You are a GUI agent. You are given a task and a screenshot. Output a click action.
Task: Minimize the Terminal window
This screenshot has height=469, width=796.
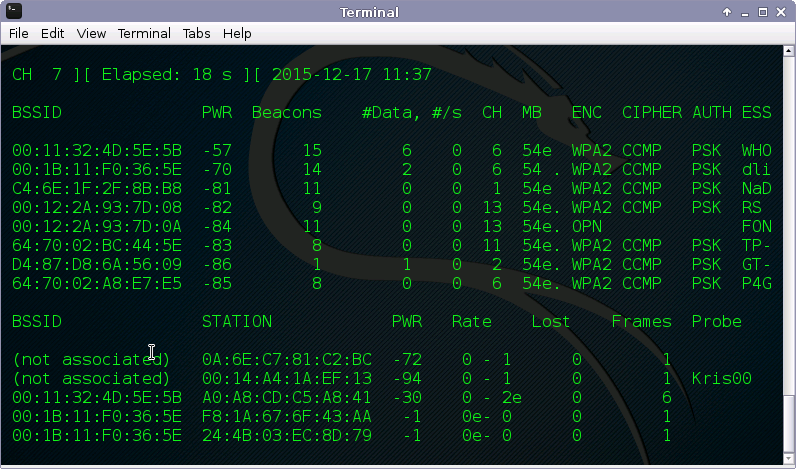click(745, 12)
